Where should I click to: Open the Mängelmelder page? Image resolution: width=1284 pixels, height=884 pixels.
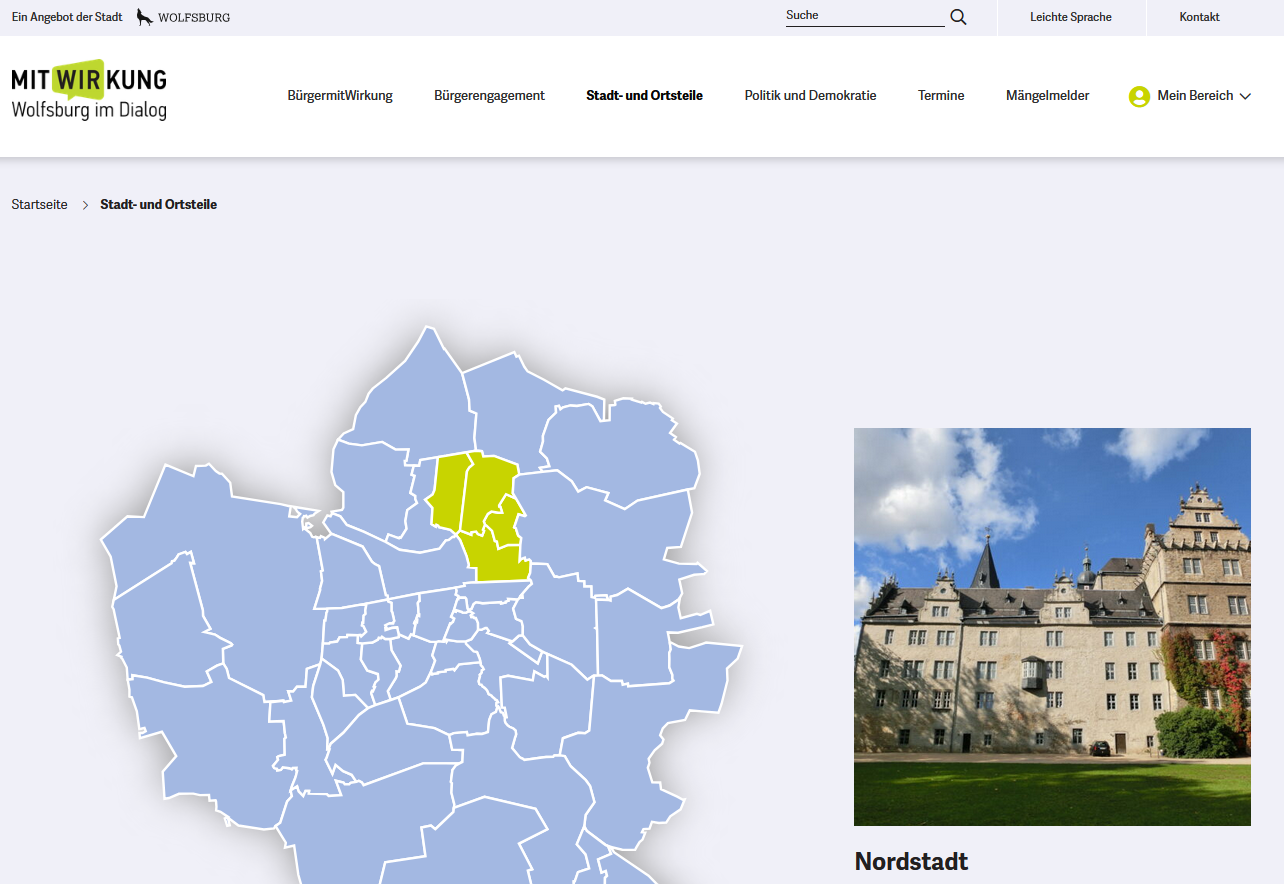[x=1047, y=96]
